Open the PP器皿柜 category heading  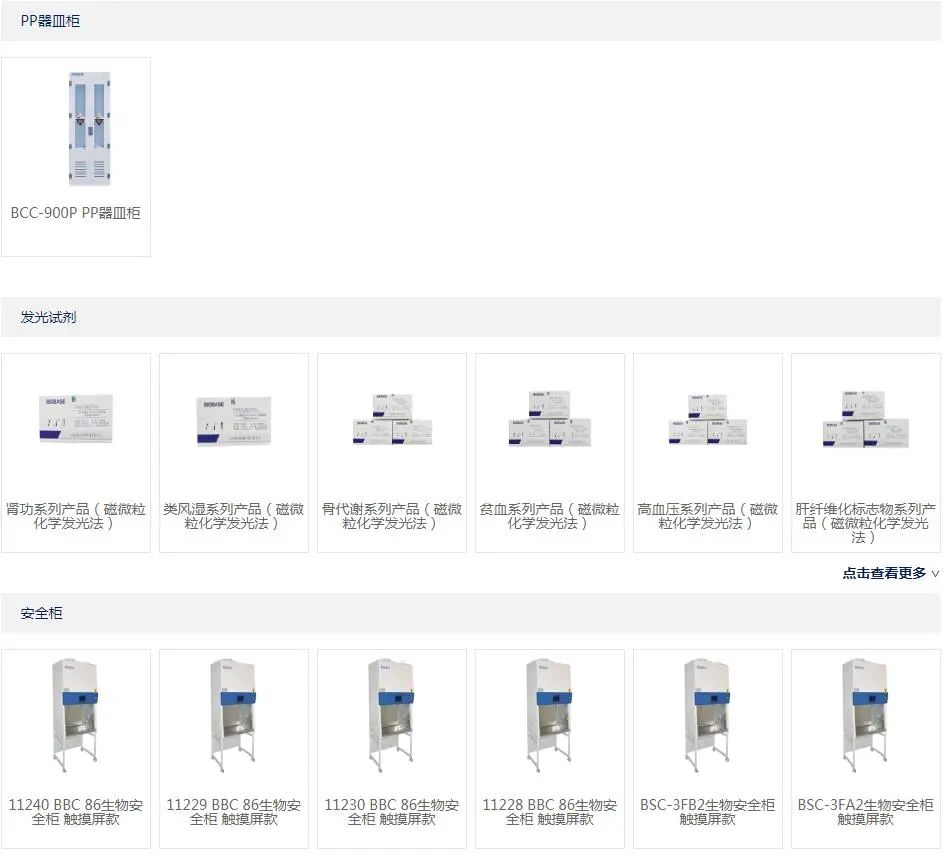tap(50, 21)
